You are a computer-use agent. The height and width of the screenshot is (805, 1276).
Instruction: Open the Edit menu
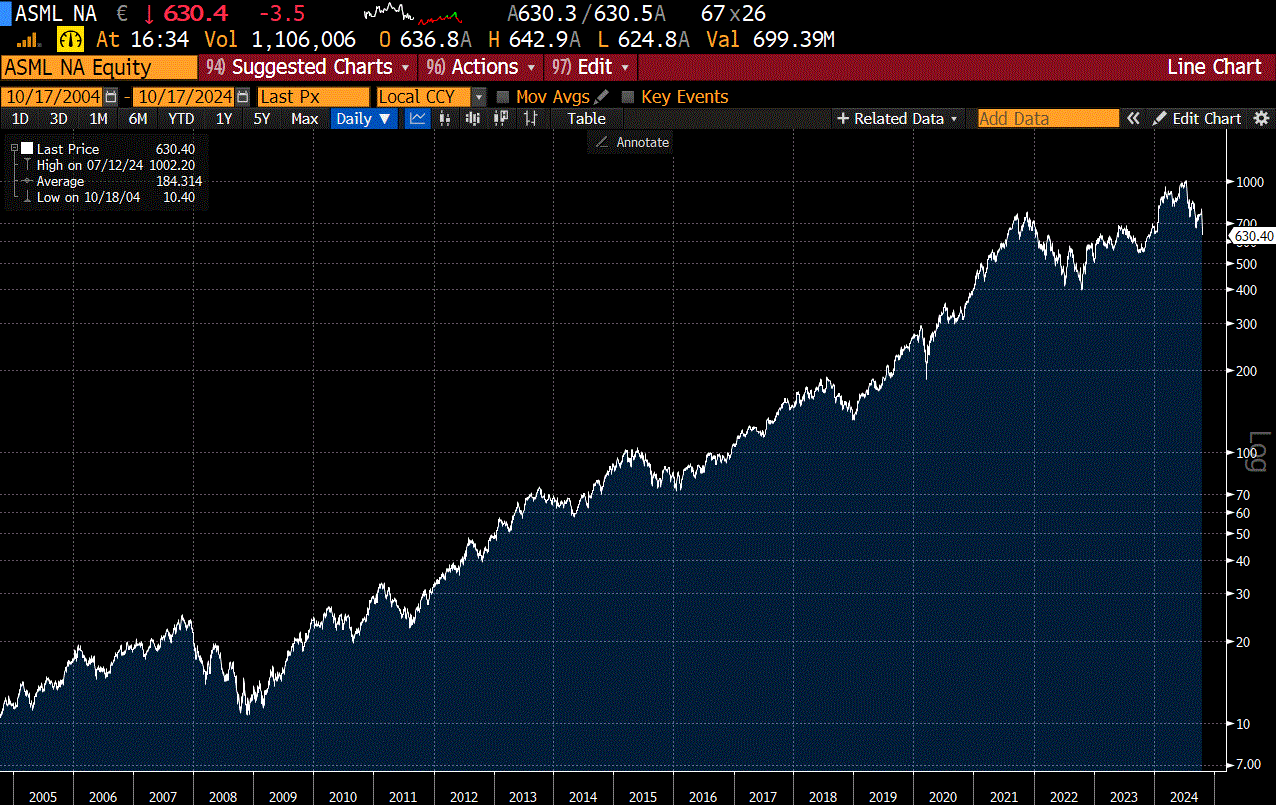pyautogui.click(x=591, y=67)
